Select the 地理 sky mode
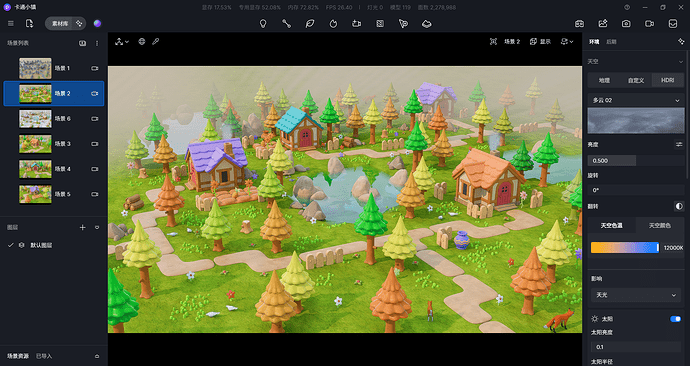 click(x=604, y=80)
